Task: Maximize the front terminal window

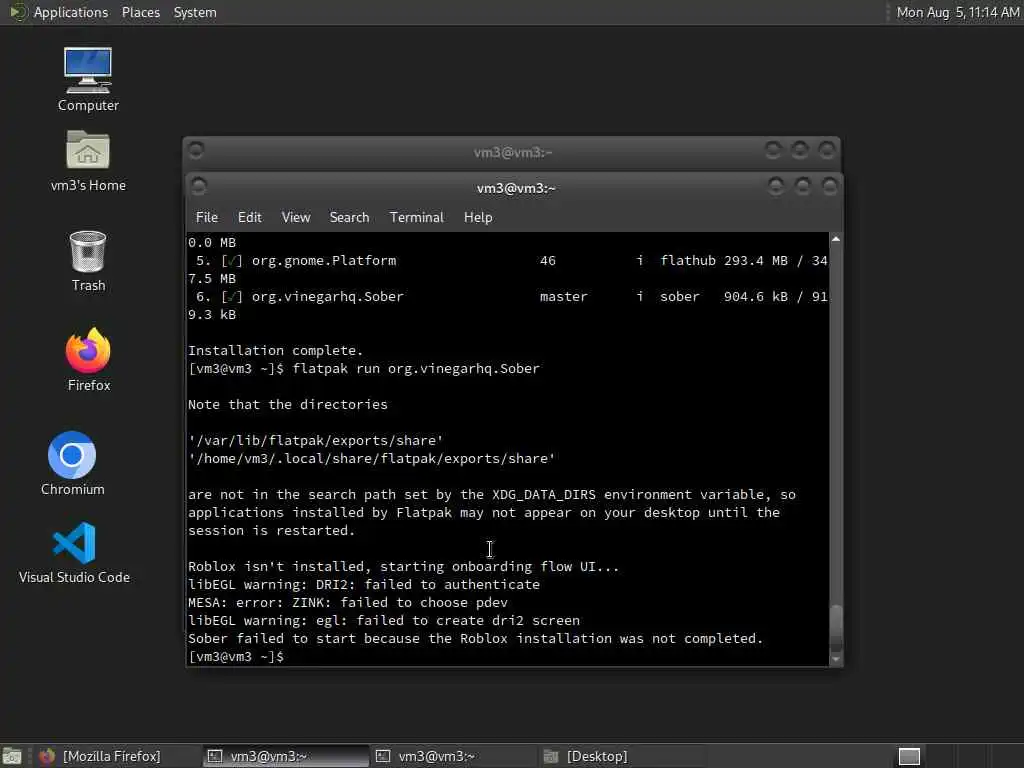Action: pyautogui.click(x=803, y=187)
